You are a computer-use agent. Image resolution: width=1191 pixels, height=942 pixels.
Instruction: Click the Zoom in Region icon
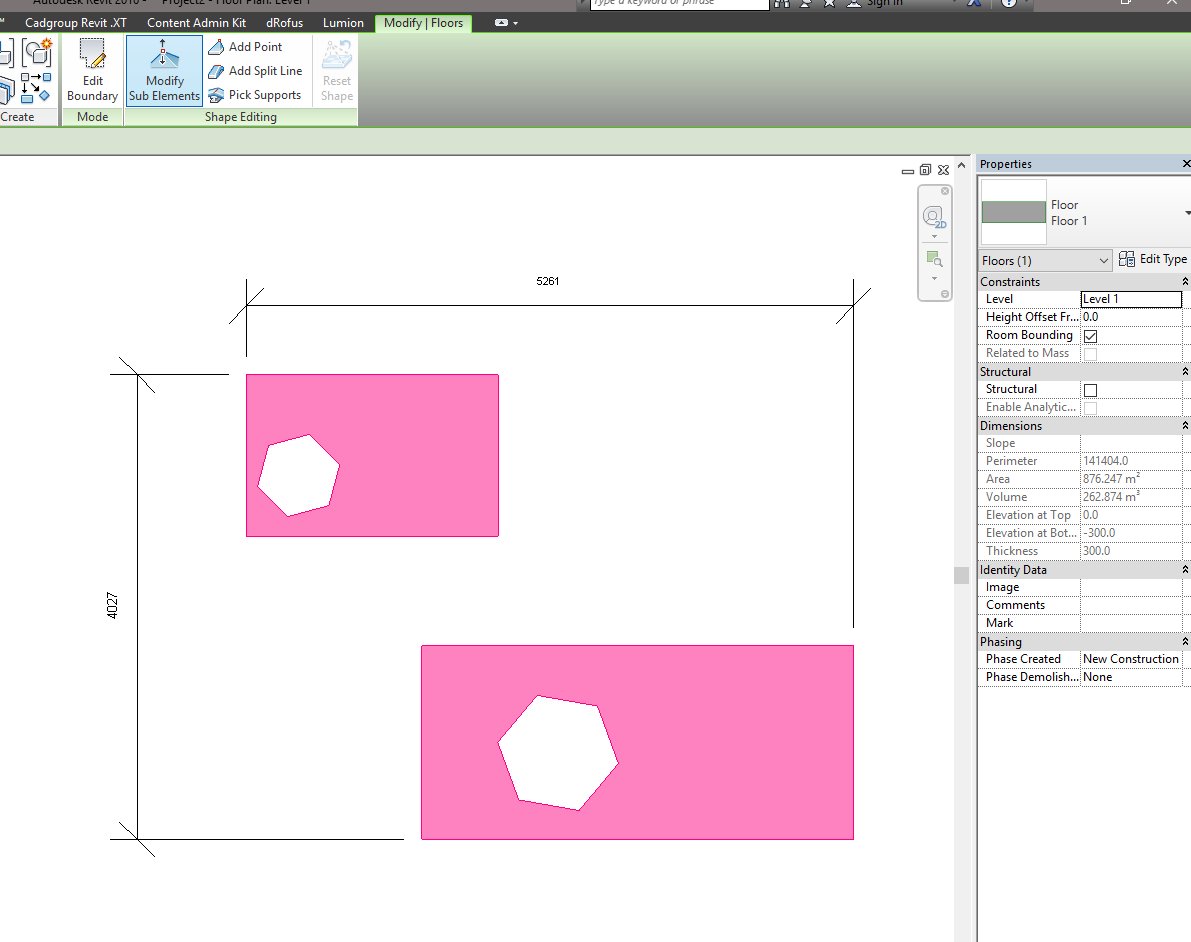pos(934,259)
